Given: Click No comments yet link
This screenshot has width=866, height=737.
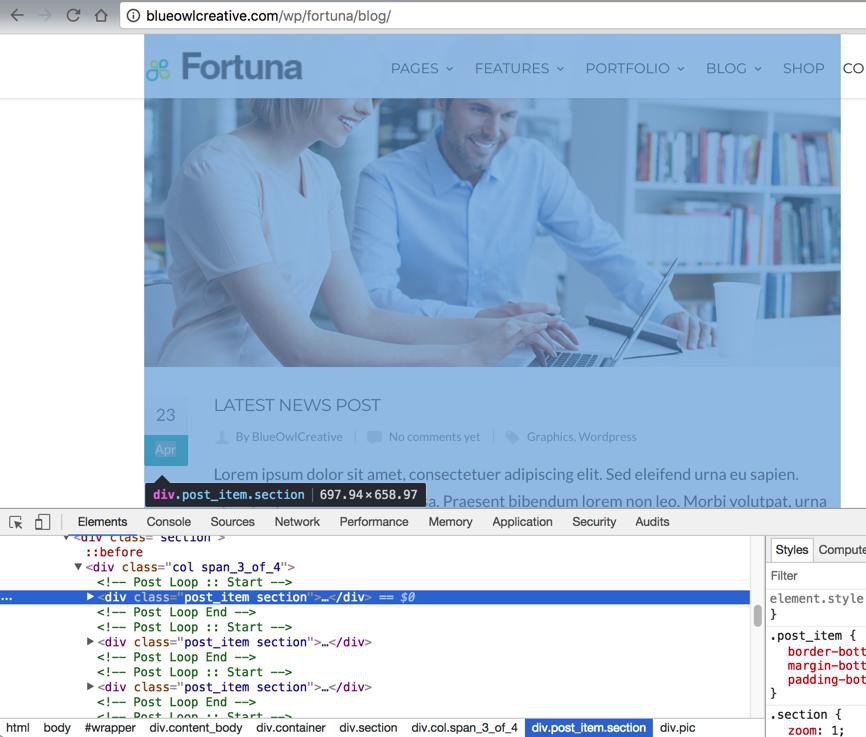Looking at the screenshot, I should pos(434,437).
